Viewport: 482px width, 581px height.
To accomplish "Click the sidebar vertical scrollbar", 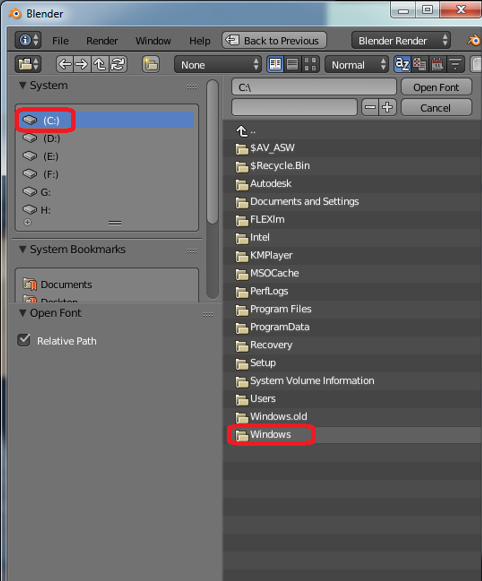I will (x=212, y=152).
